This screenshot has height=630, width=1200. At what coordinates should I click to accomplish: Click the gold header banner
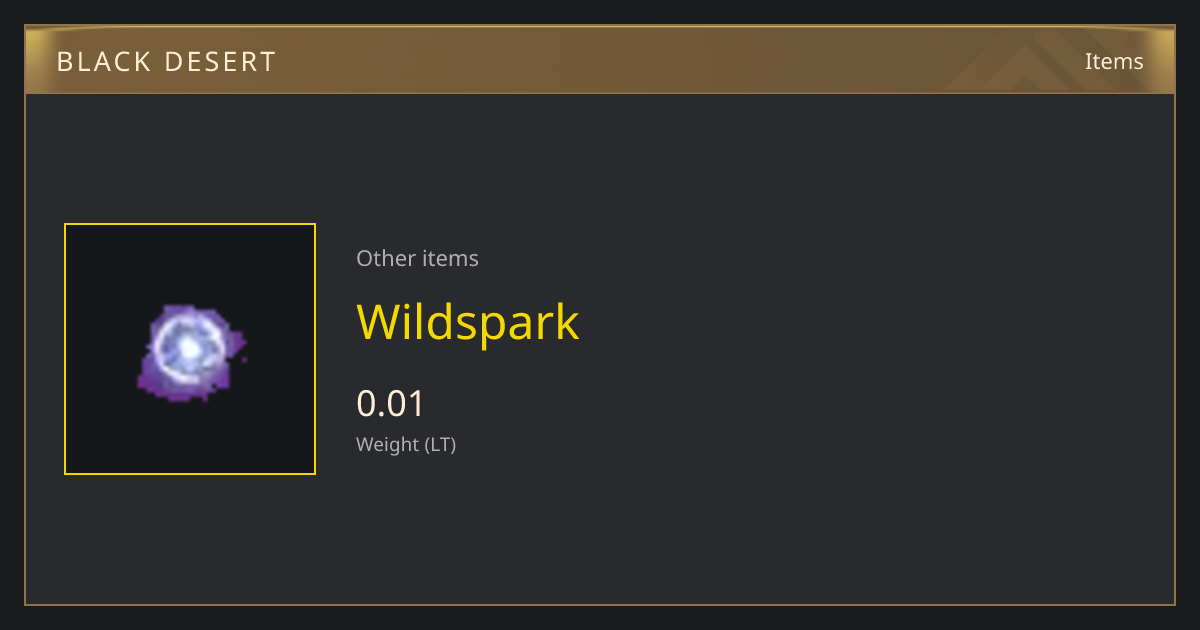pyautogui.click(x=600, y=60)
